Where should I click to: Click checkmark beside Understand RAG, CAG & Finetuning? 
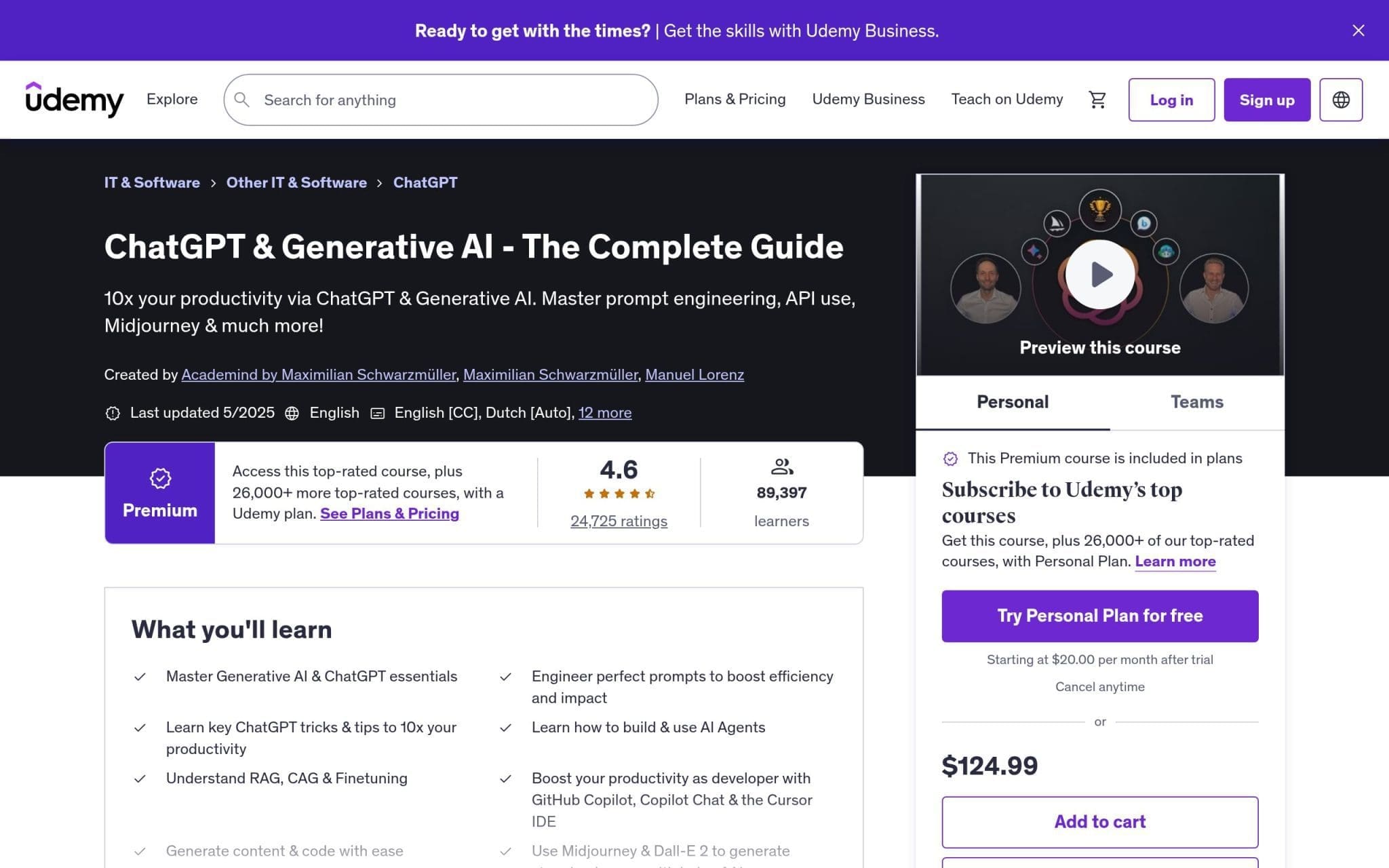[x=140, y=778]
